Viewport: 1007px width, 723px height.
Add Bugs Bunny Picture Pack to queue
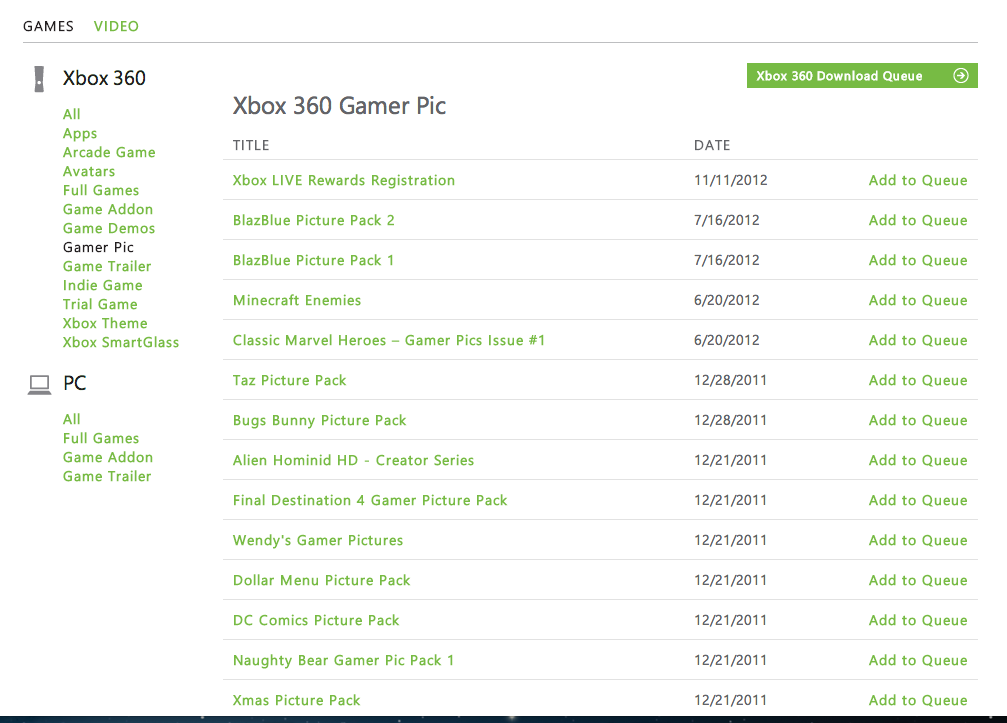click(918, 421)
